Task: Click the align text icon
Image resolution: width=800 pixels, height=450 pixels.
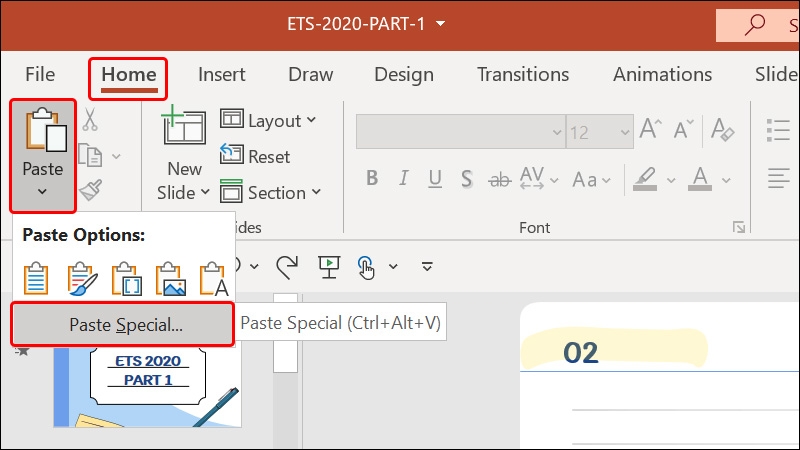Action: click(779, 178)
